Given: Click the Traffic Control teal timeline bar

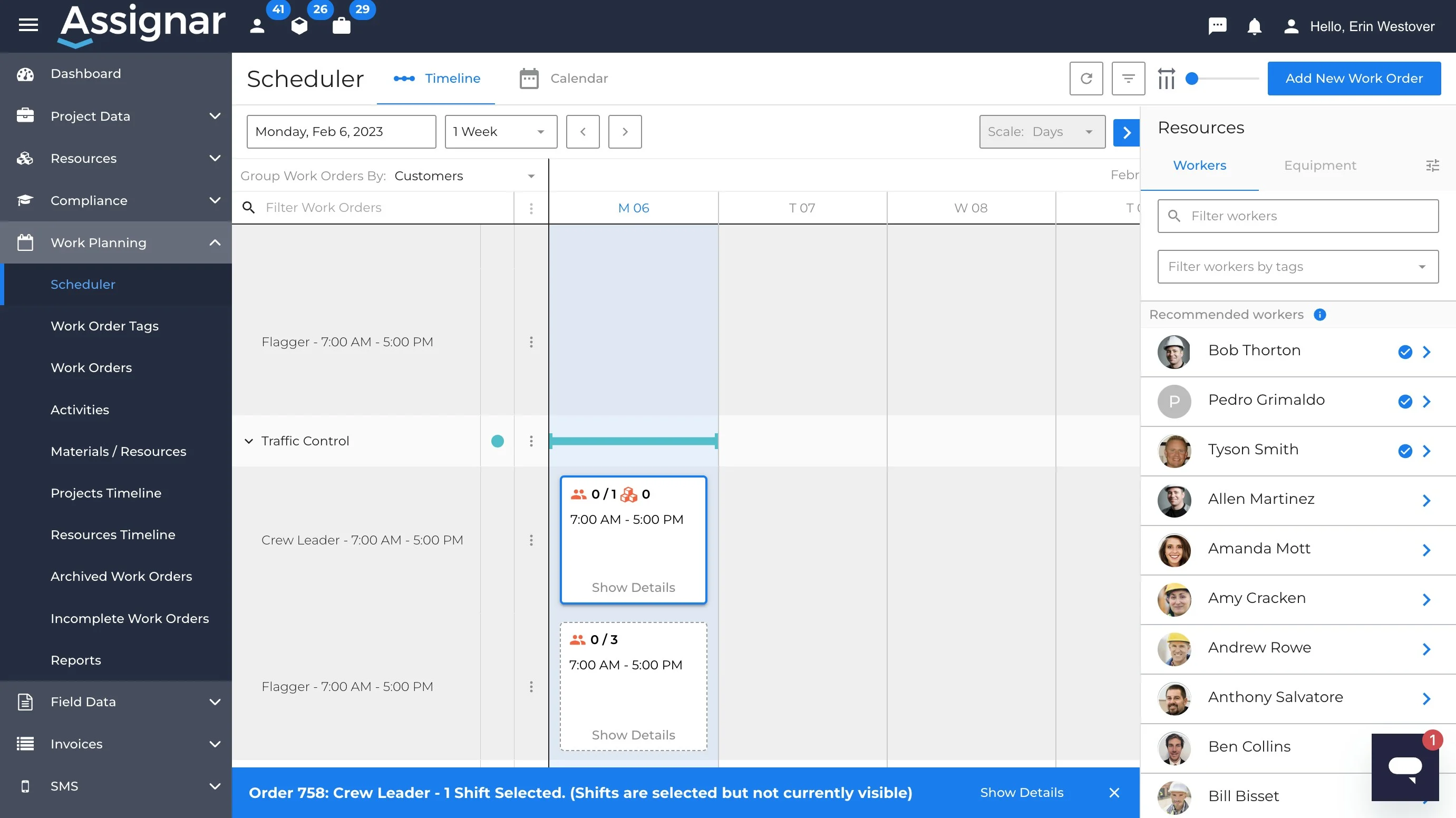Looking at the screenshot, I should (x=633, y=441).
